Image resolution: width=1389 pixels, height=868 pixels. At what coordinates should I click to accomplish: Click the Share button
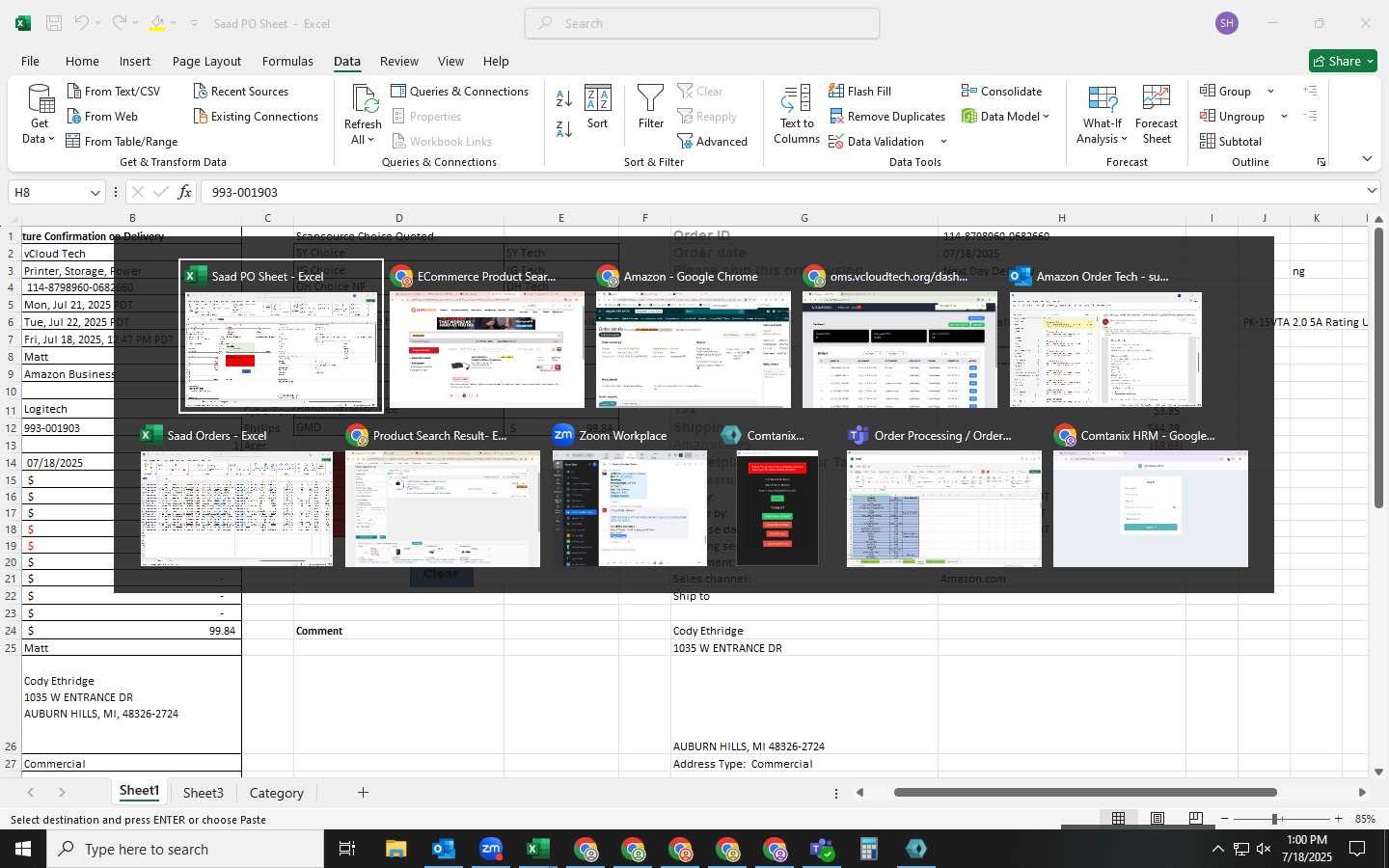tap(1343, 61)
